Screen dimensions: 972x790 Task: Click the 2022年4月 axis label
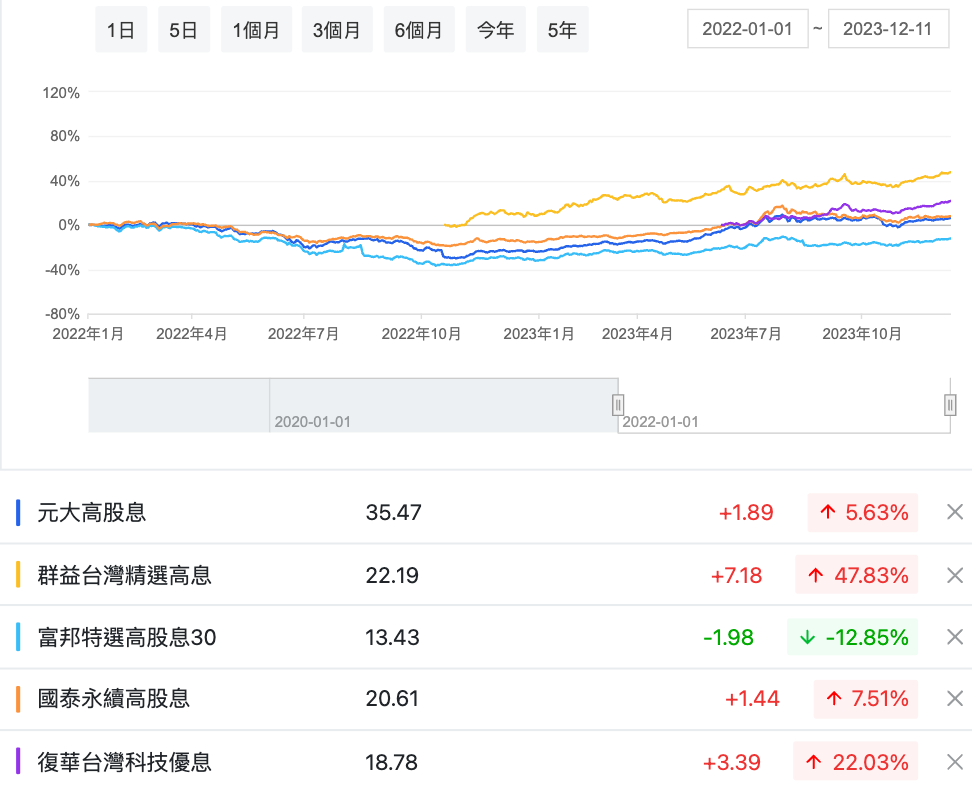pyautogui.click(x=192, y=334)
